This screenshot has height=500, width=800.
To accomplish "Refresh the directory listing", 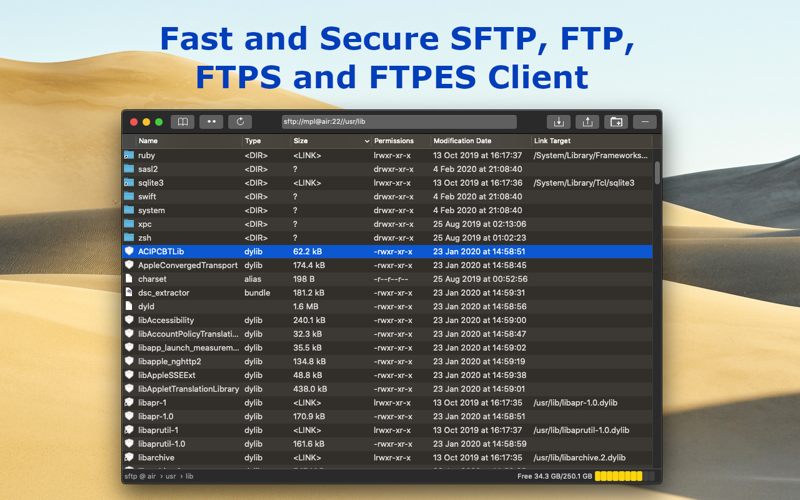I will pyautogui.click(x=240, y=122).
